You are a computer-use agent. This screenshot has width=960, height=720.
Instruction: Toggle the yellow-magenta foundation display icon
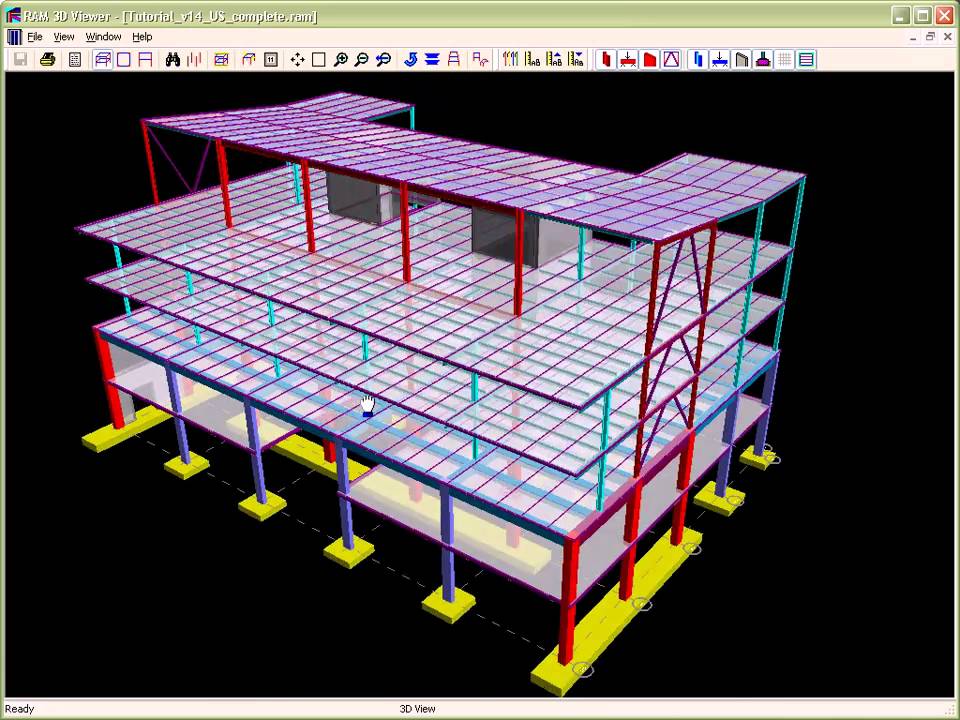(x=763, y=60)
